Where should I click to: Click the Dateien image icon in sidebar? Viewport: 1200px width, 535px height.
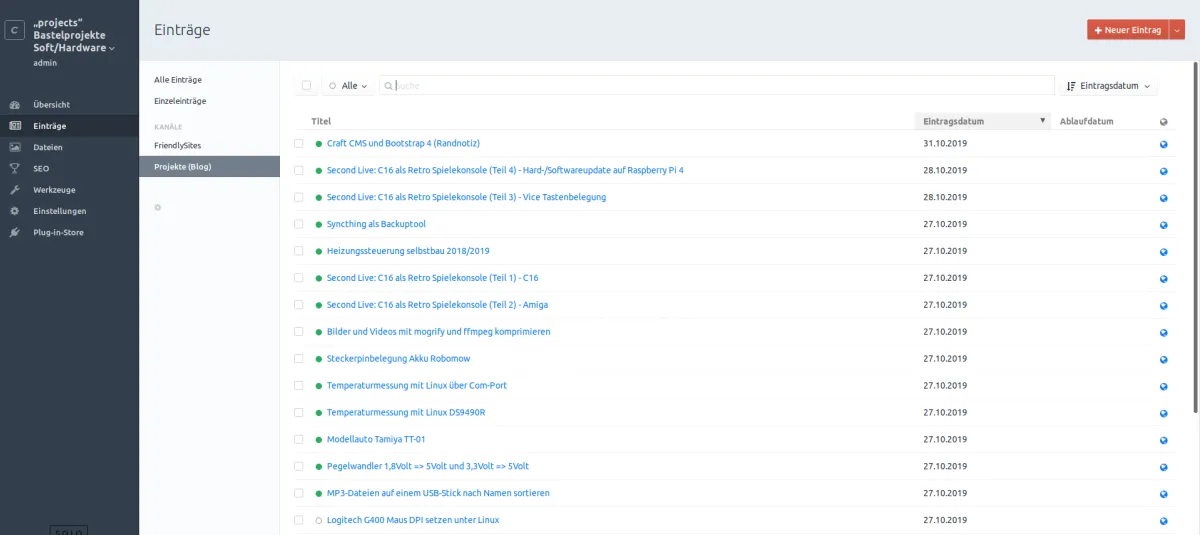click(15, 147)
